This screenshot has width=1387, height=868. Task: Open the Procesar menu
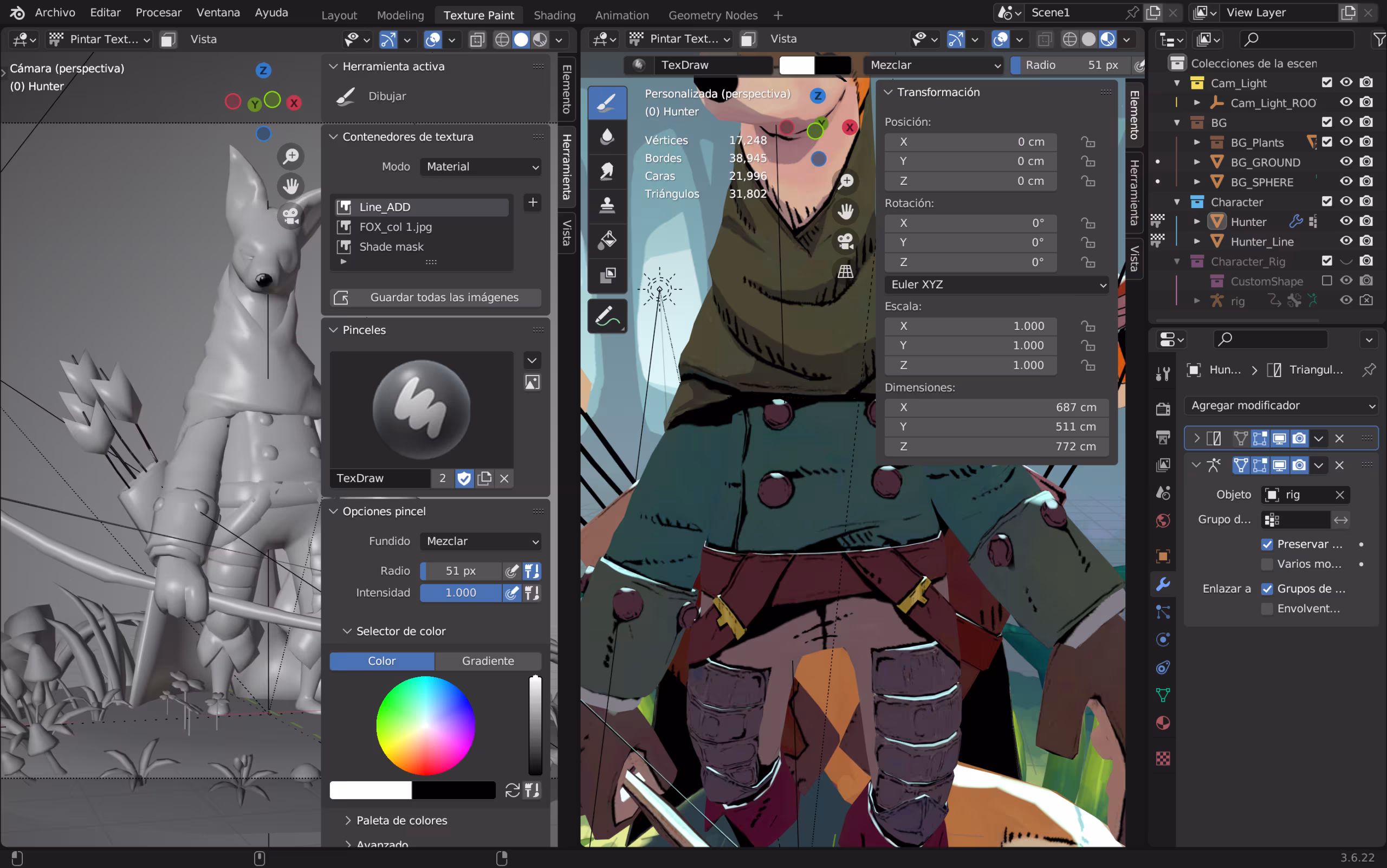pyautogui.click(x=158, y=12)
